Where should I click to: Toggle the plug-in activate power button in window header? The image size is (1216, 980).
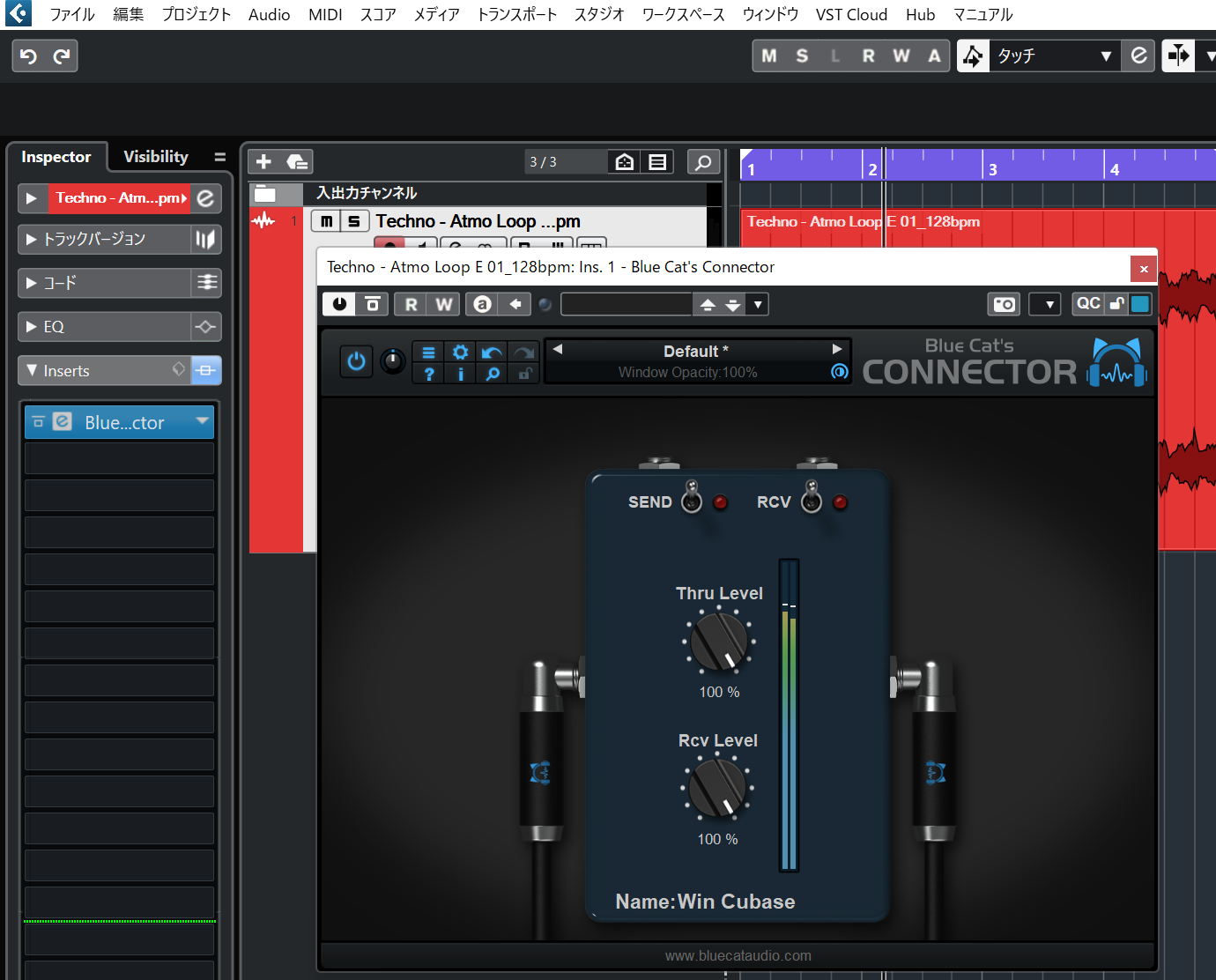[x=339, y=304]
